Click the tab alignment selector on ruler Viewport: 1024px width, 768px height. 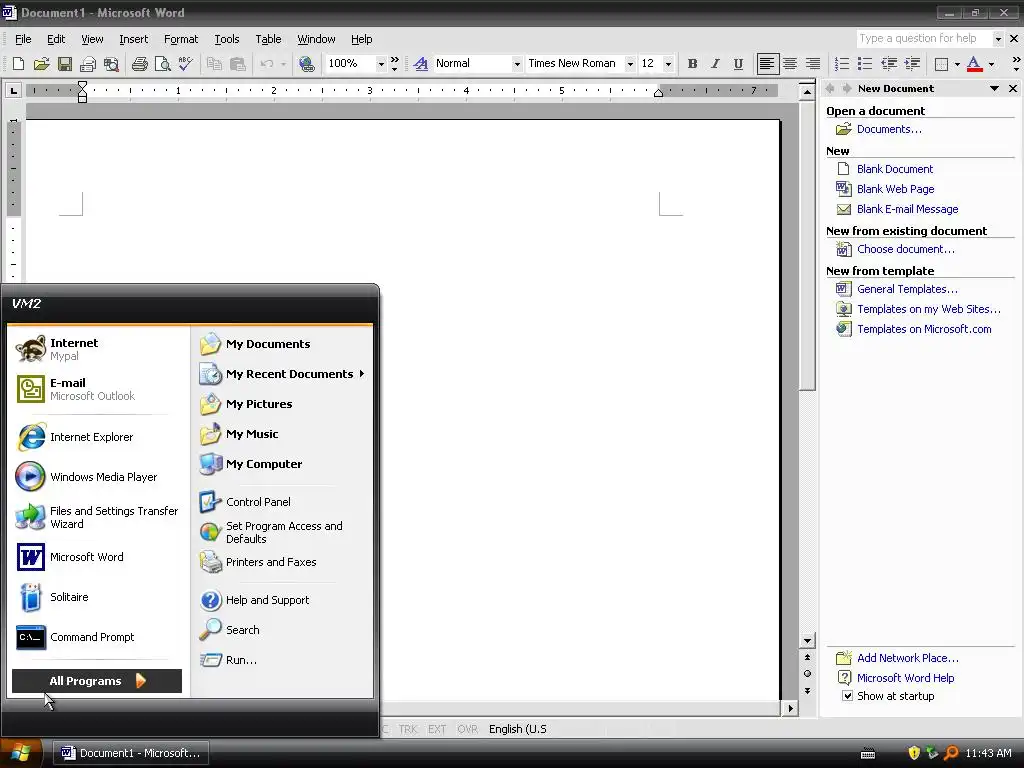[x=14, y=91]
